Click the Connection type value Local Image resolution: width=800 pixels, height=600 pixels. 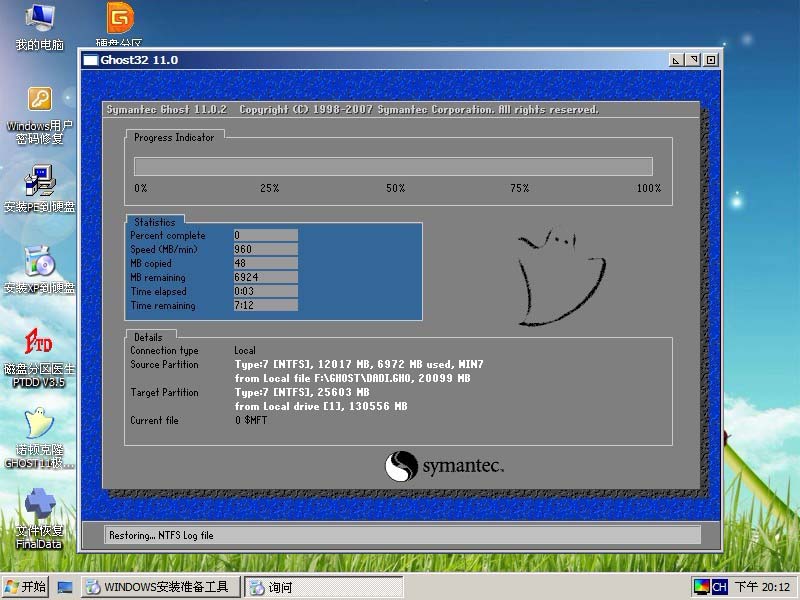point(245,351)
